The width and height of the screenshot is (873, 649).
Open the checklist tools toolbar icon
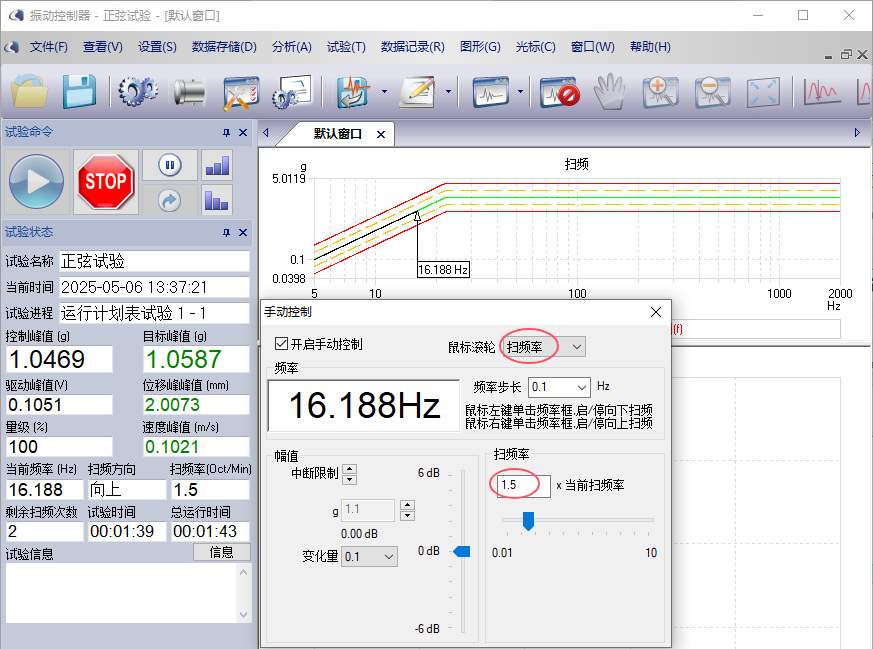(241, 92)
